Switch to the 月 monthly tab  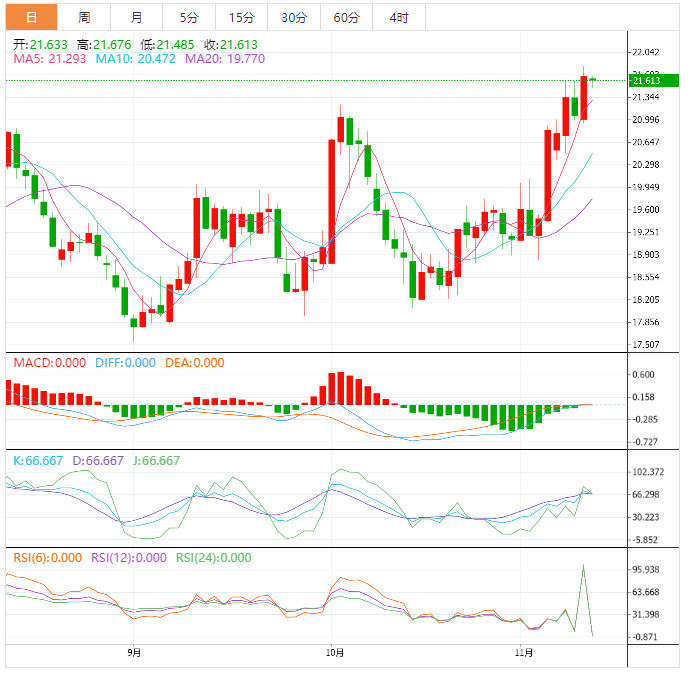coord(136,17)
